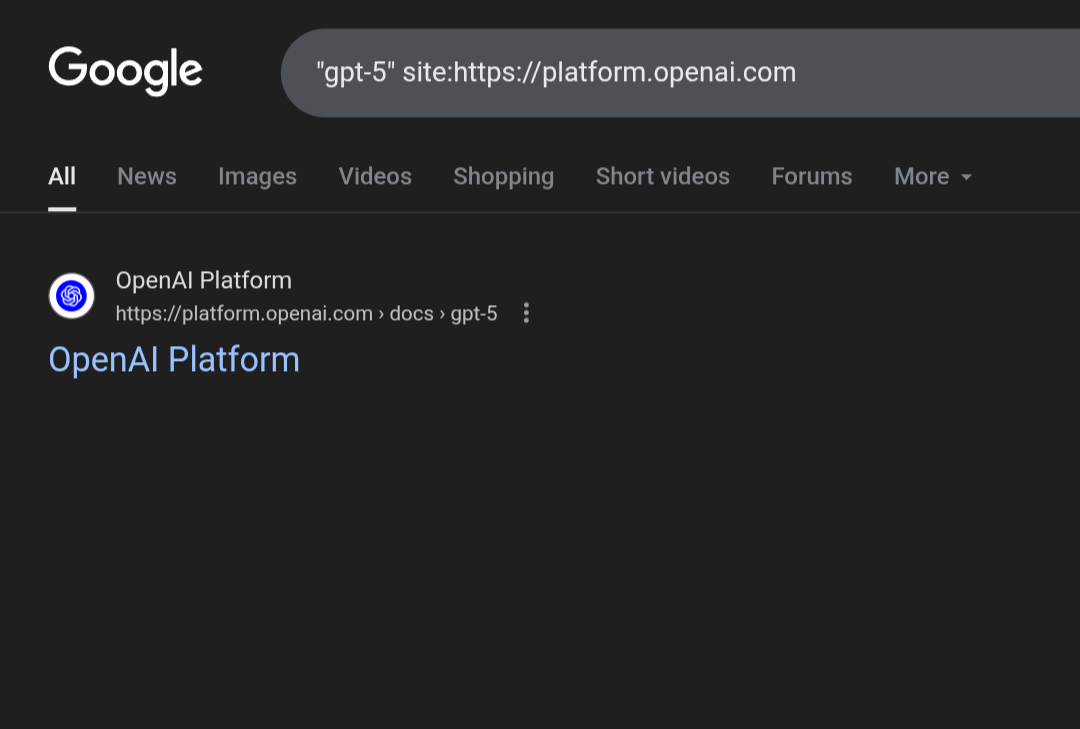The width and height of the screenshot is (1080, 729).
Task: Click inside the Google search box
Action: (x=900, y=73)
